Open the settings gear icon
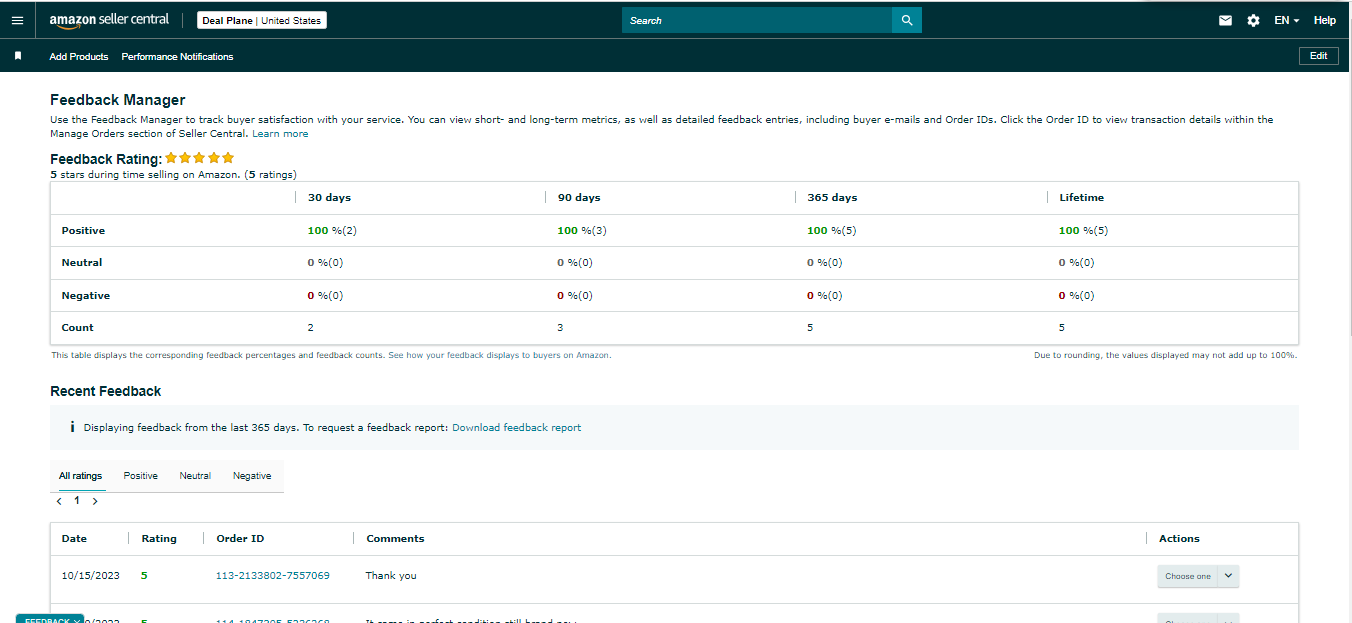The height and width of the screenshot is (623, 1352). pyautogui.click(x=1253, y=20)
